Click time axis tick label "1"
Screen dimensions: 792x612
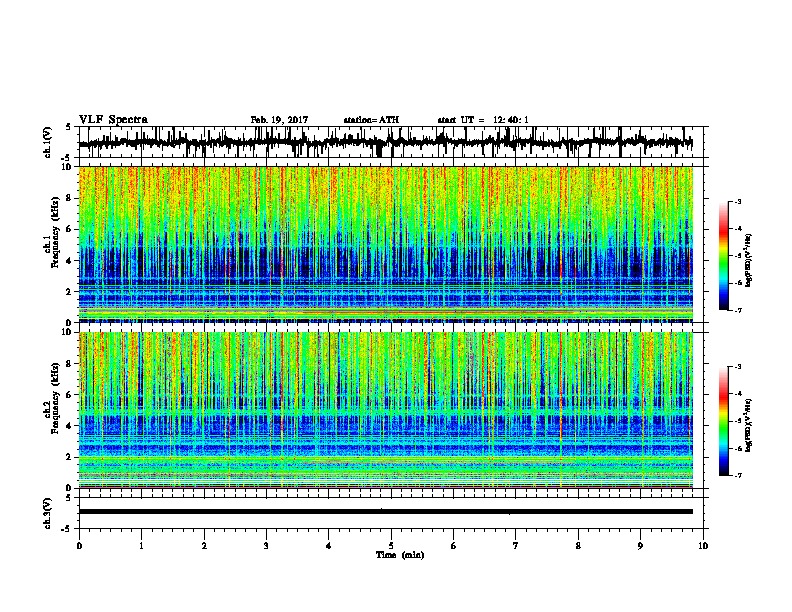pos(141,546)
